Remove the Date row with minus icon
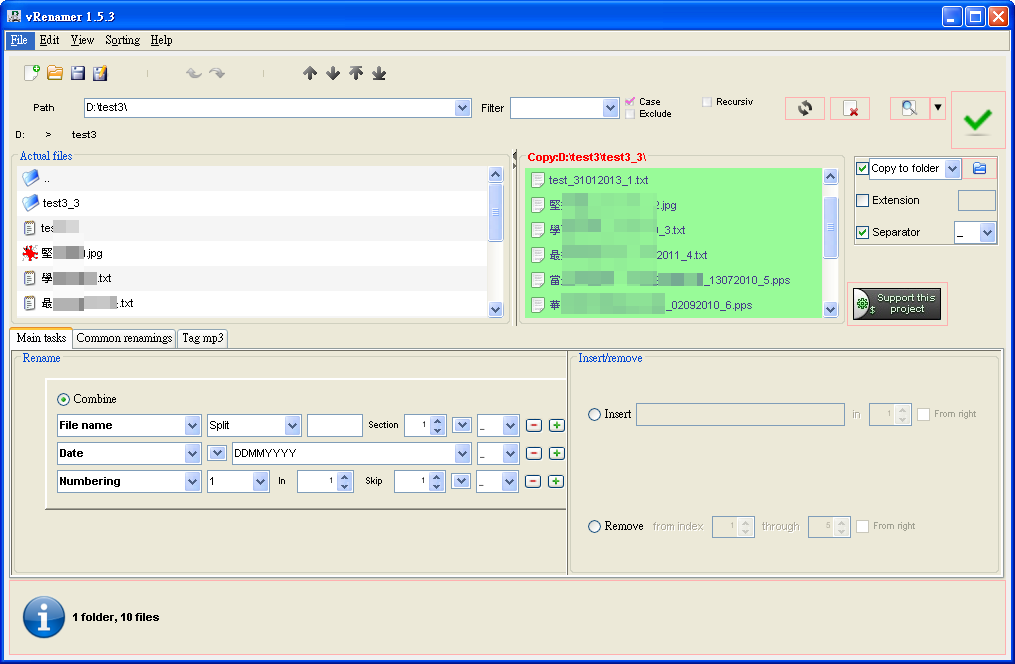This screenshot has width=1015, height=664. pos(533,453)
